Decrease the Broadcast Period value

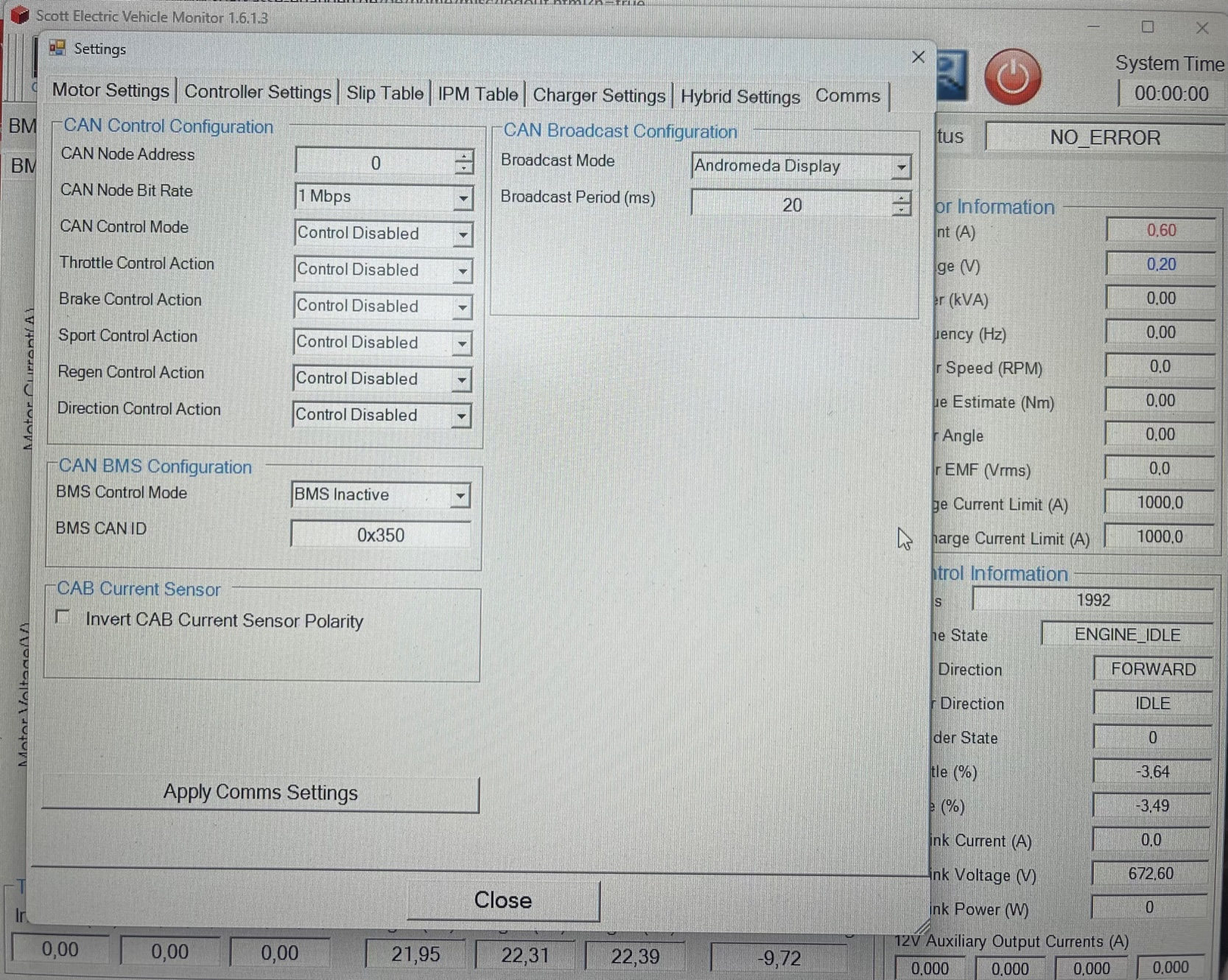[x=901, y=211]
